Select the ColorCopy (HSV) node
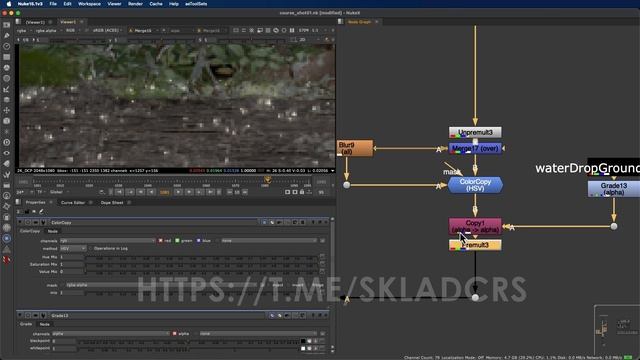Image resolution: width=640 pixels, height=360 pixels. click(475, 185)
